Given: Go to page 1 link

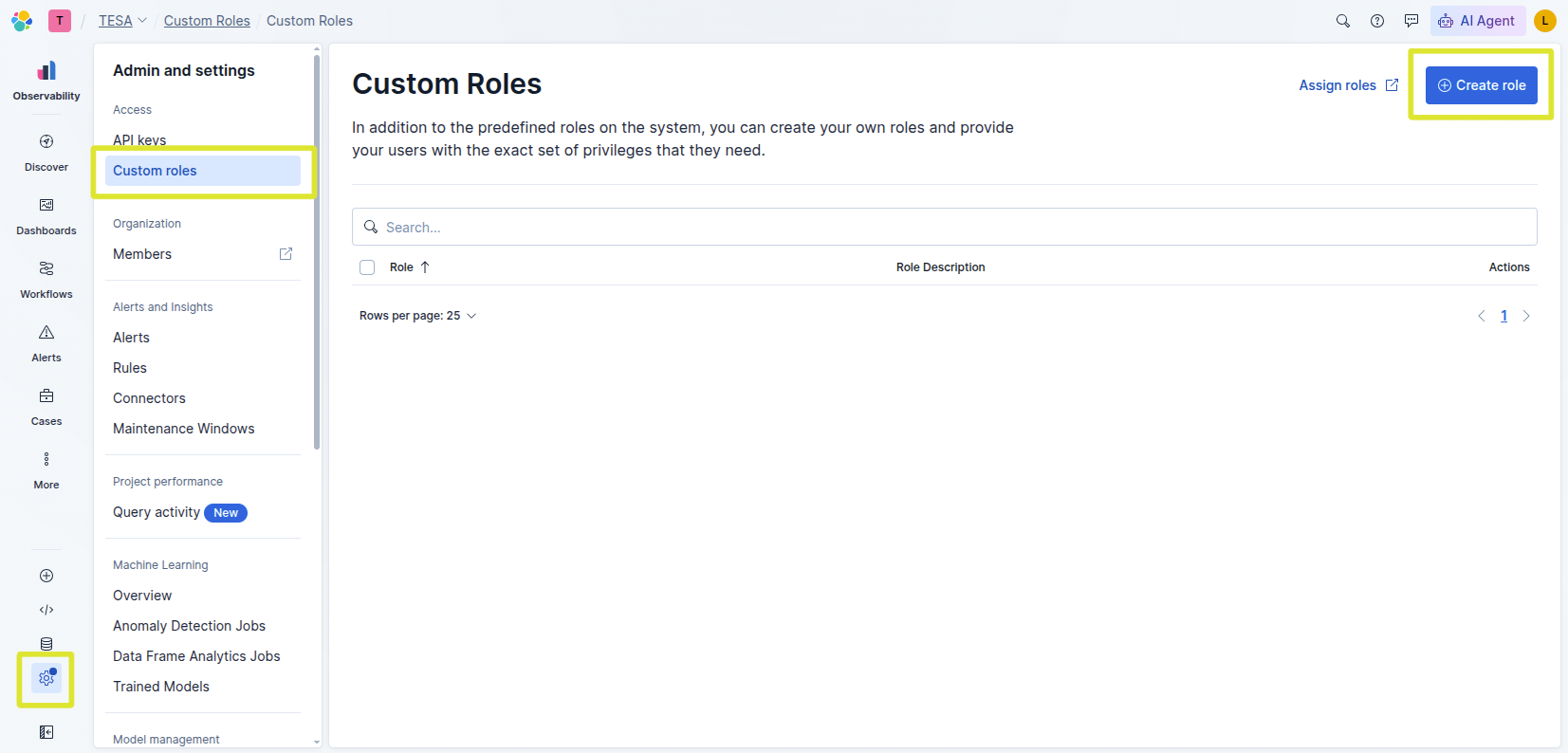Looking at the screenshot, I should pos(1503,316).
